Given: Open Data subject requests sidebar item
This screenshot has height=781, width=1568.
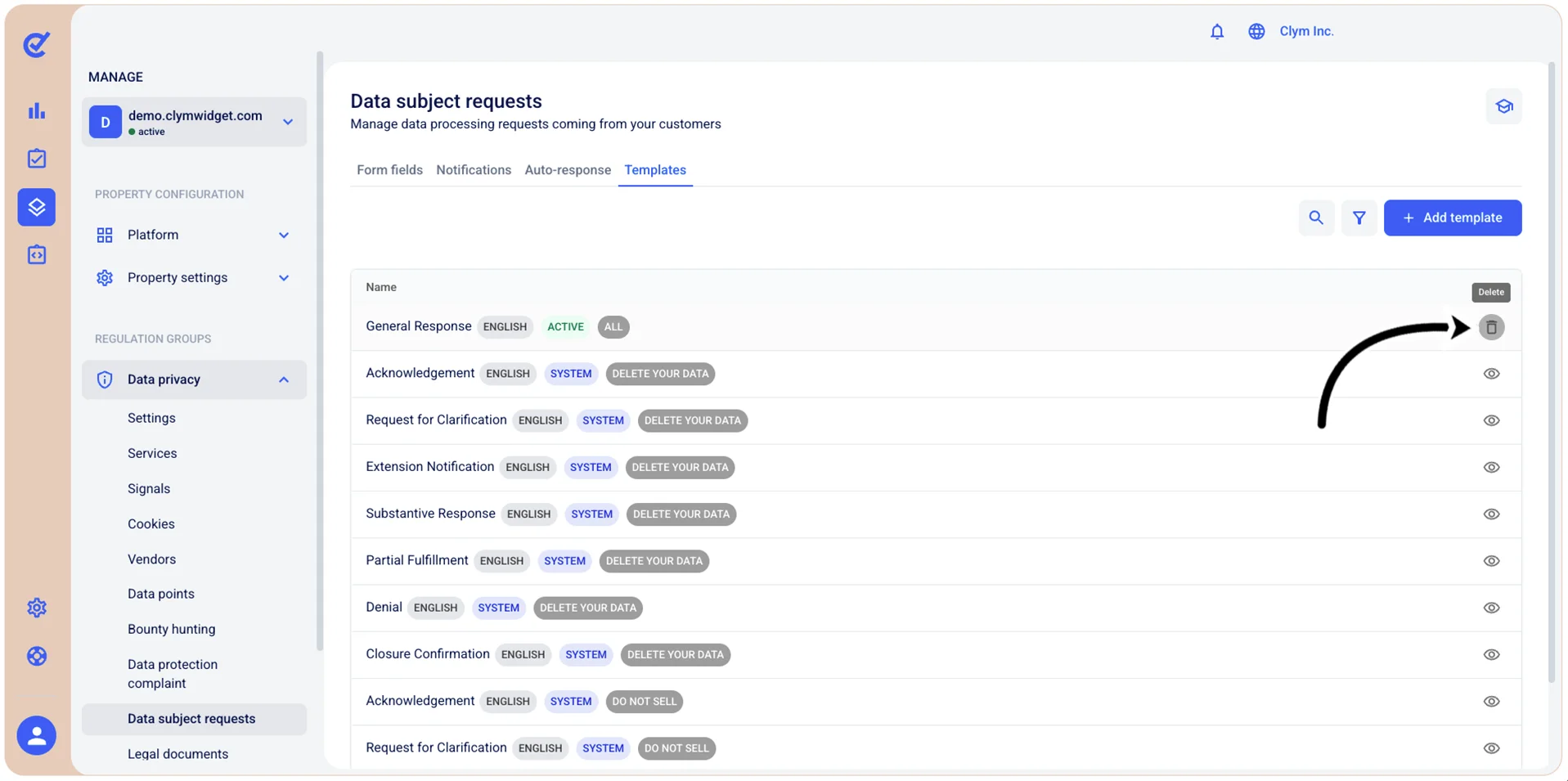Looking at the screenshot, I should click(194, 719).
